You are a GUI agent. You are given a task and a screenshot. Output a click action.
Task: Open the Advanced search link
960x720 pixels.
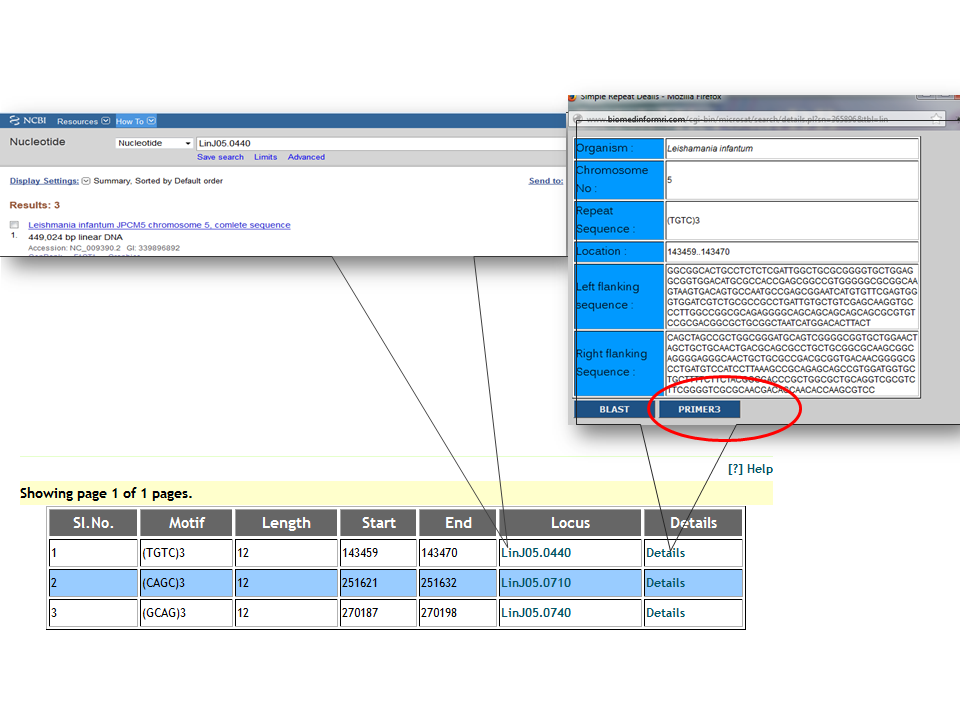(x=306, y=157)
